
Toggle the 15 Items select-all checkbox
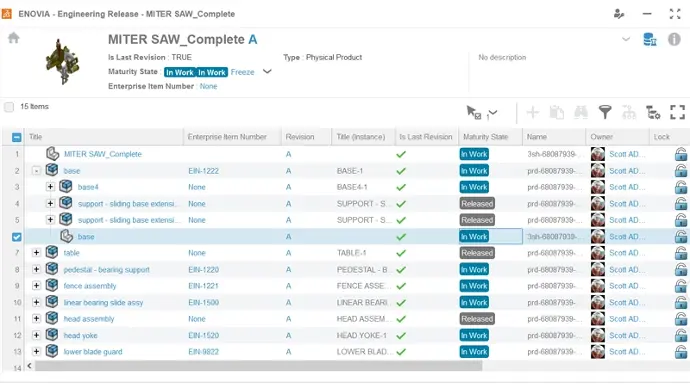tap(9, 107)
